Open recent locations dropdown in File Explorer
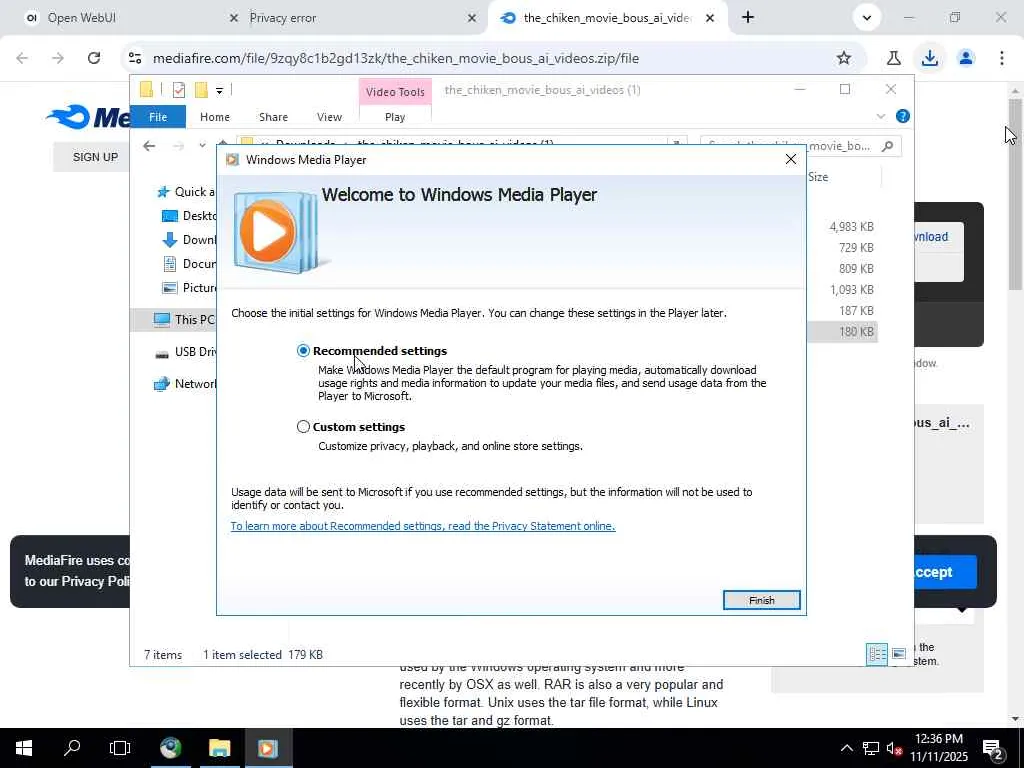Image resolution: width=1024 pixels, height=768 pixels. point(202,146)
